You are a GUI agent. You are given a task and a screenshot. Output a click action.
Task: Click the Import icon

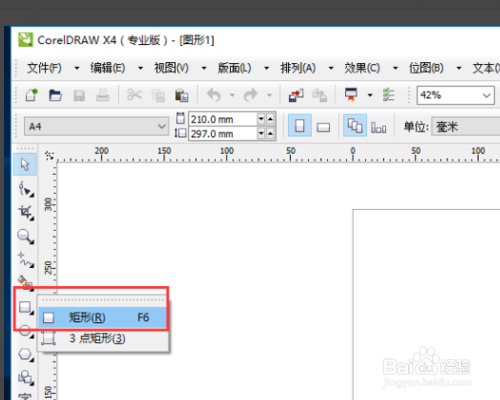click(x=296, y=95)
